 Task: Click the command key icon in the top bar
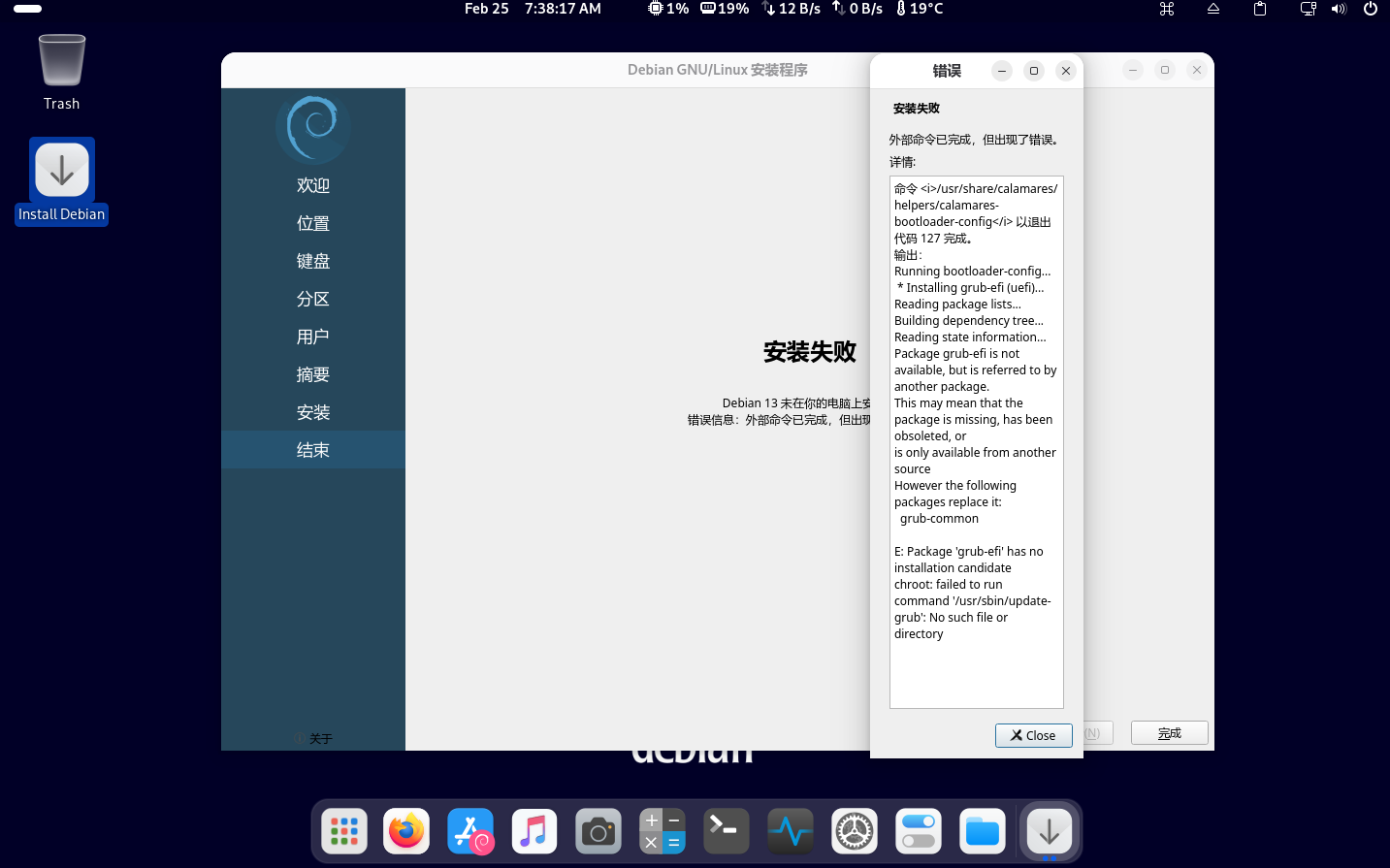pyautogui.click(x=1167, y=9)
